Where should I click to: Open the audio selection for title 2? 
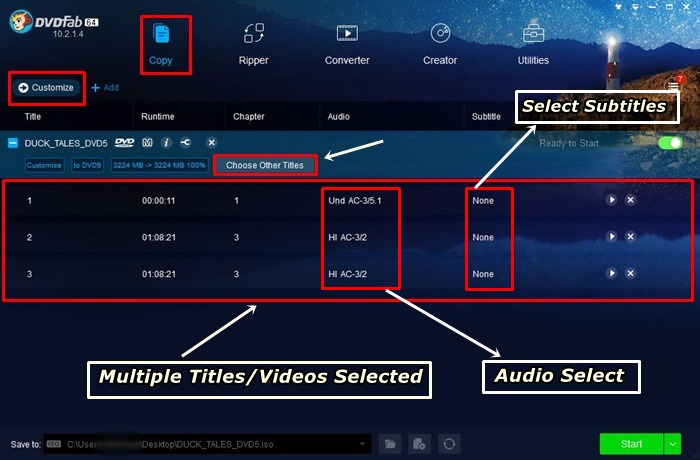point(347,237)
